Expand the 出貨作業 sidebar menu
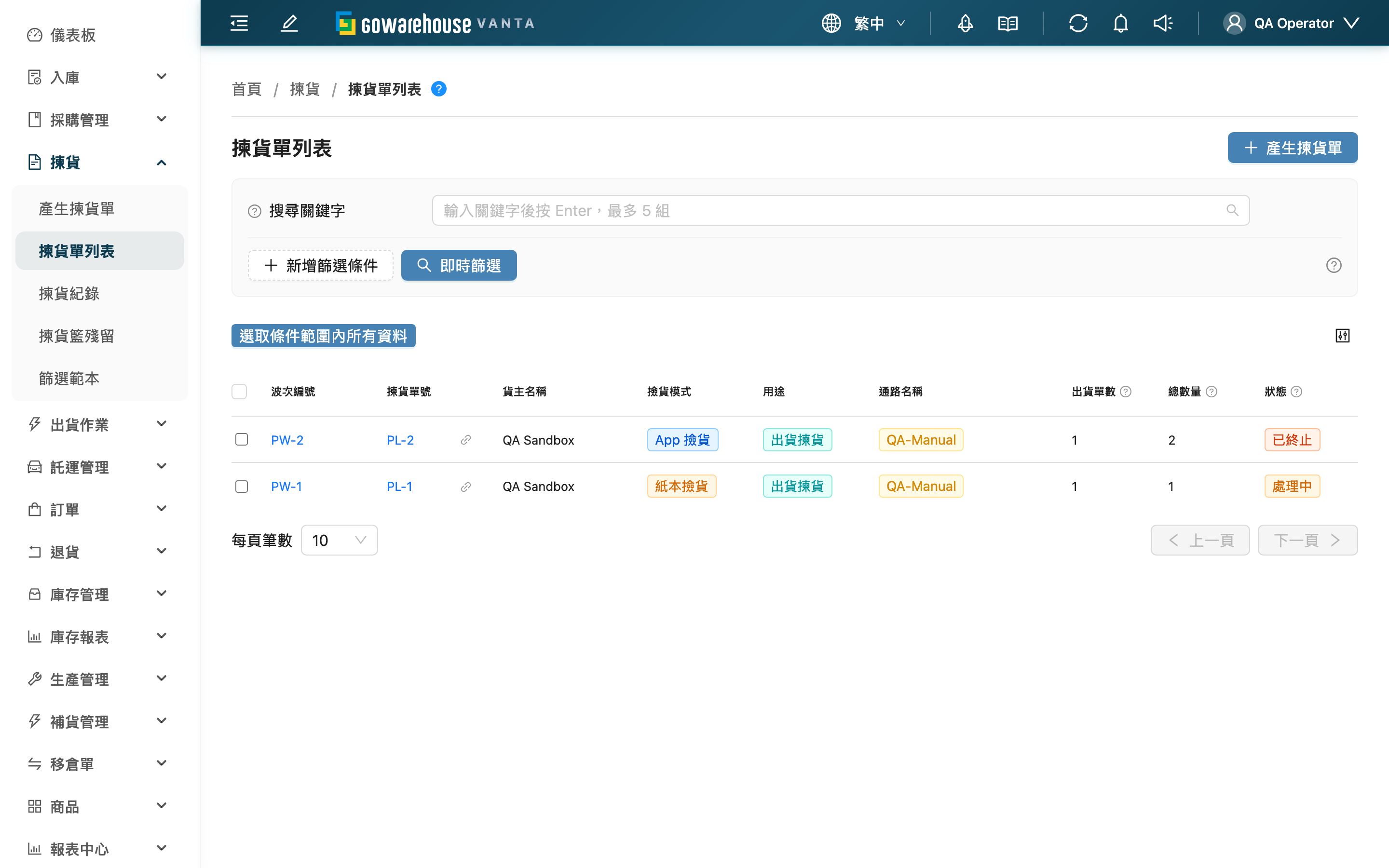Viewport: 1389px width, 868px height. click(x=100, y=424)
